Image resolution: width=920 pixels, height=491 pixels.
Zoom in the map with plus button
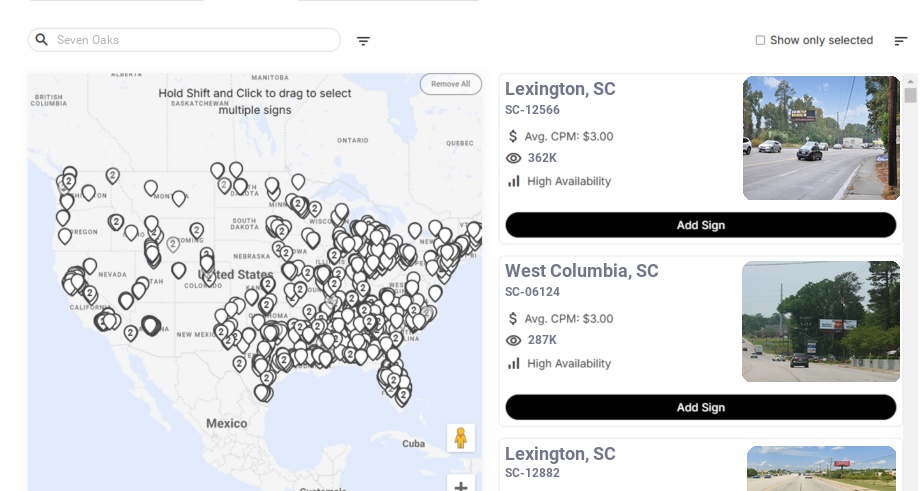pyautogui.click(x=461, y=486)
